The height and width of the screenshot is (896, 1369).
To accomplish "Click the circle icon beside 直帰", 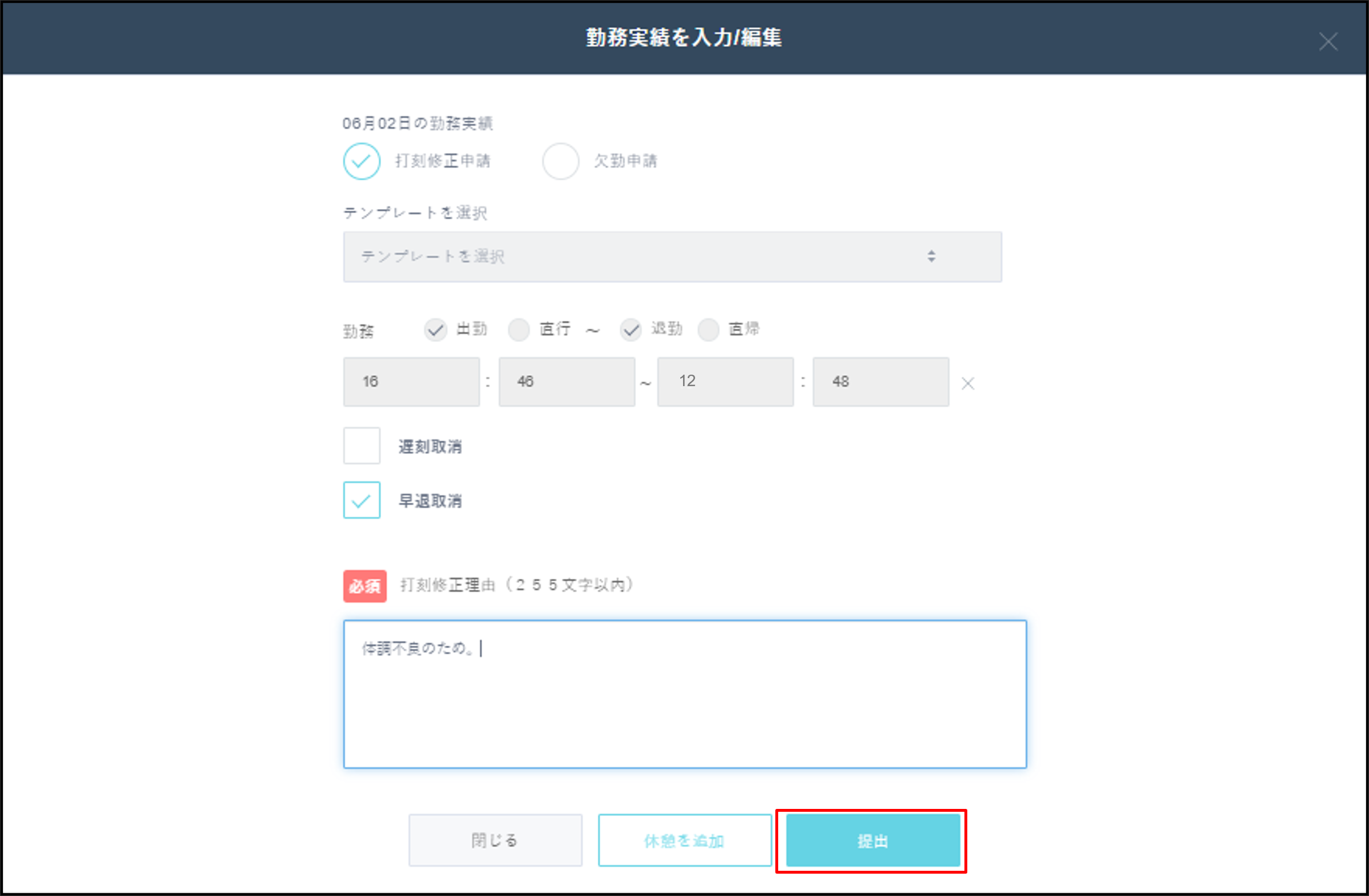I will [x=709, y=330].
